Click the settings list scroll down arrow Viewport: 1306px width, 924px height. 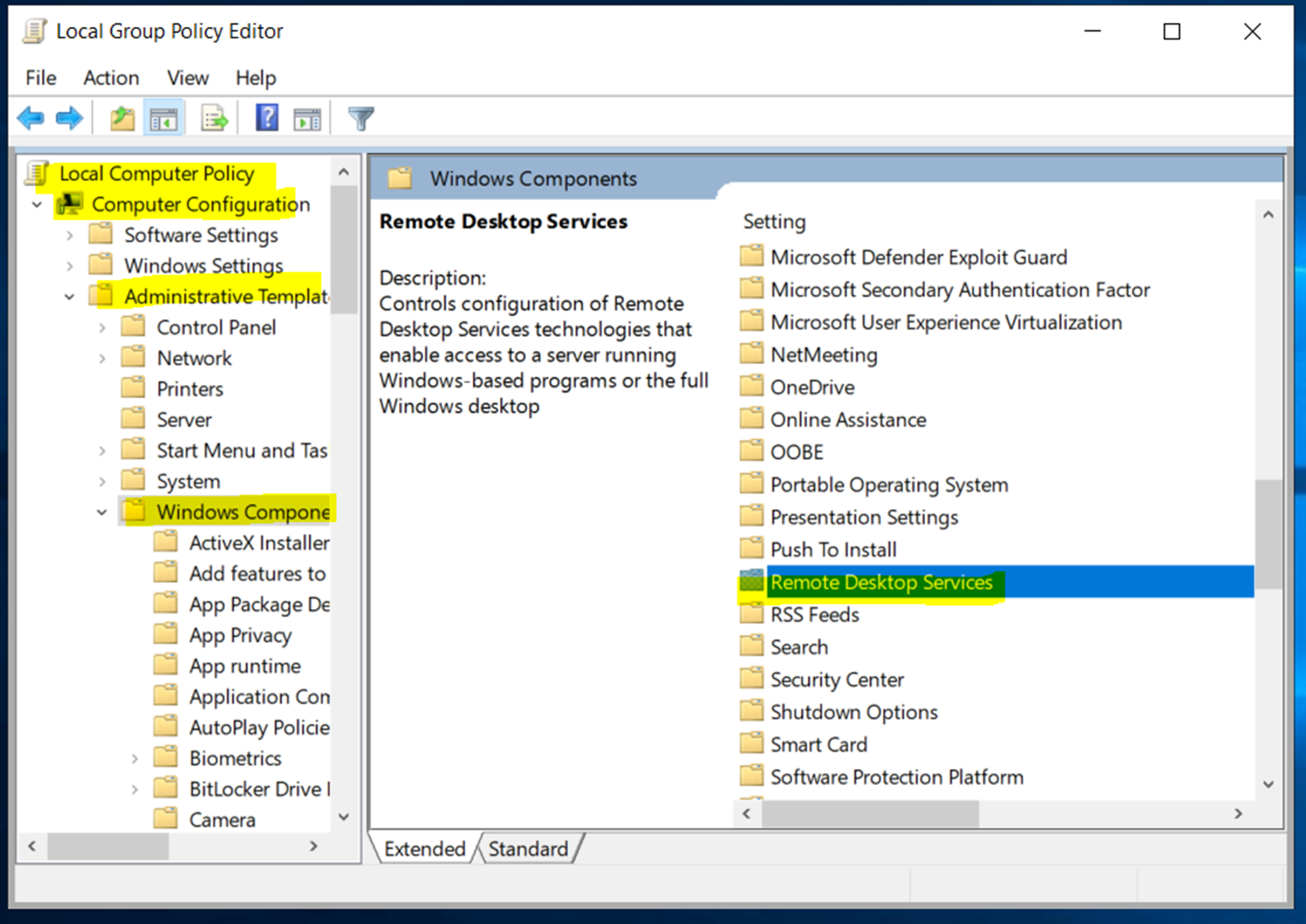(1268, 784)
